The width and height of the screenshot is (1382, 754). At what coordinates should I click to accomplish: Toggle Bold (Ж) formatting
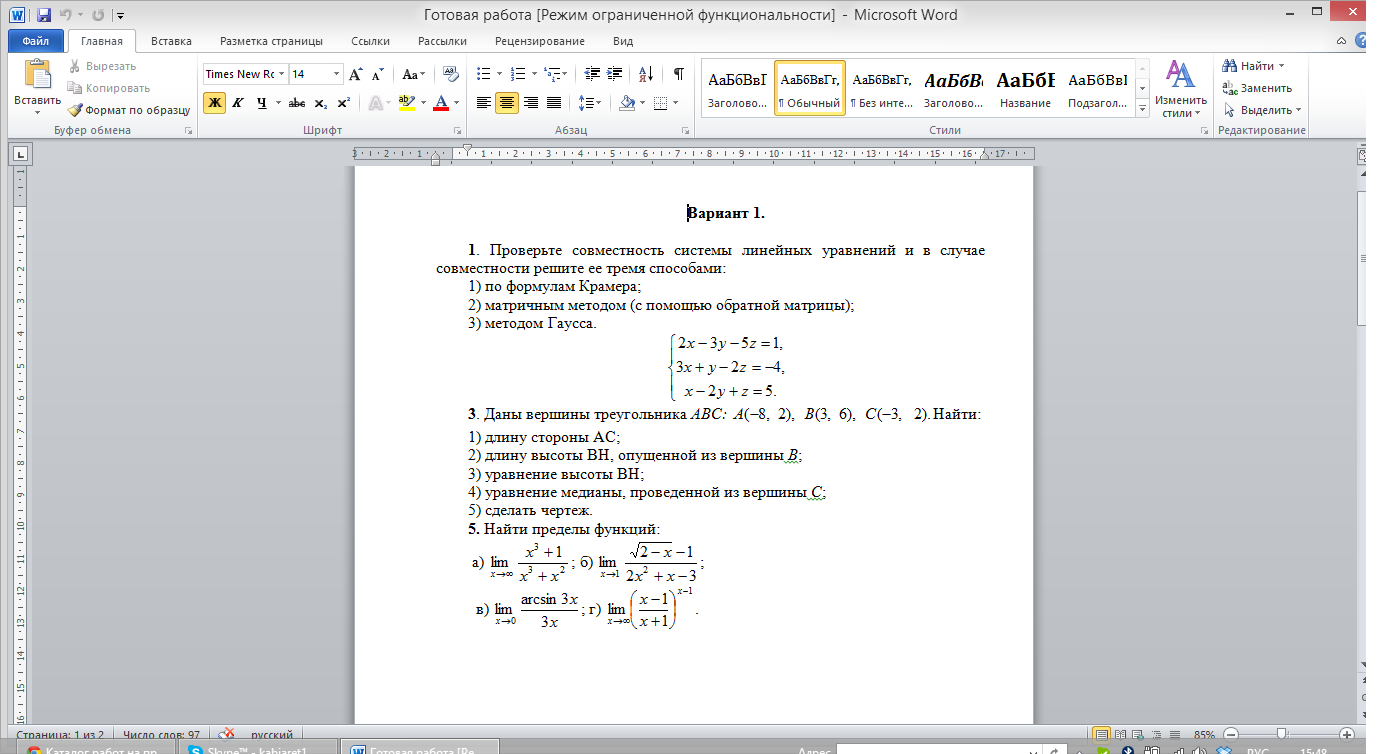[x=214, y=102]
